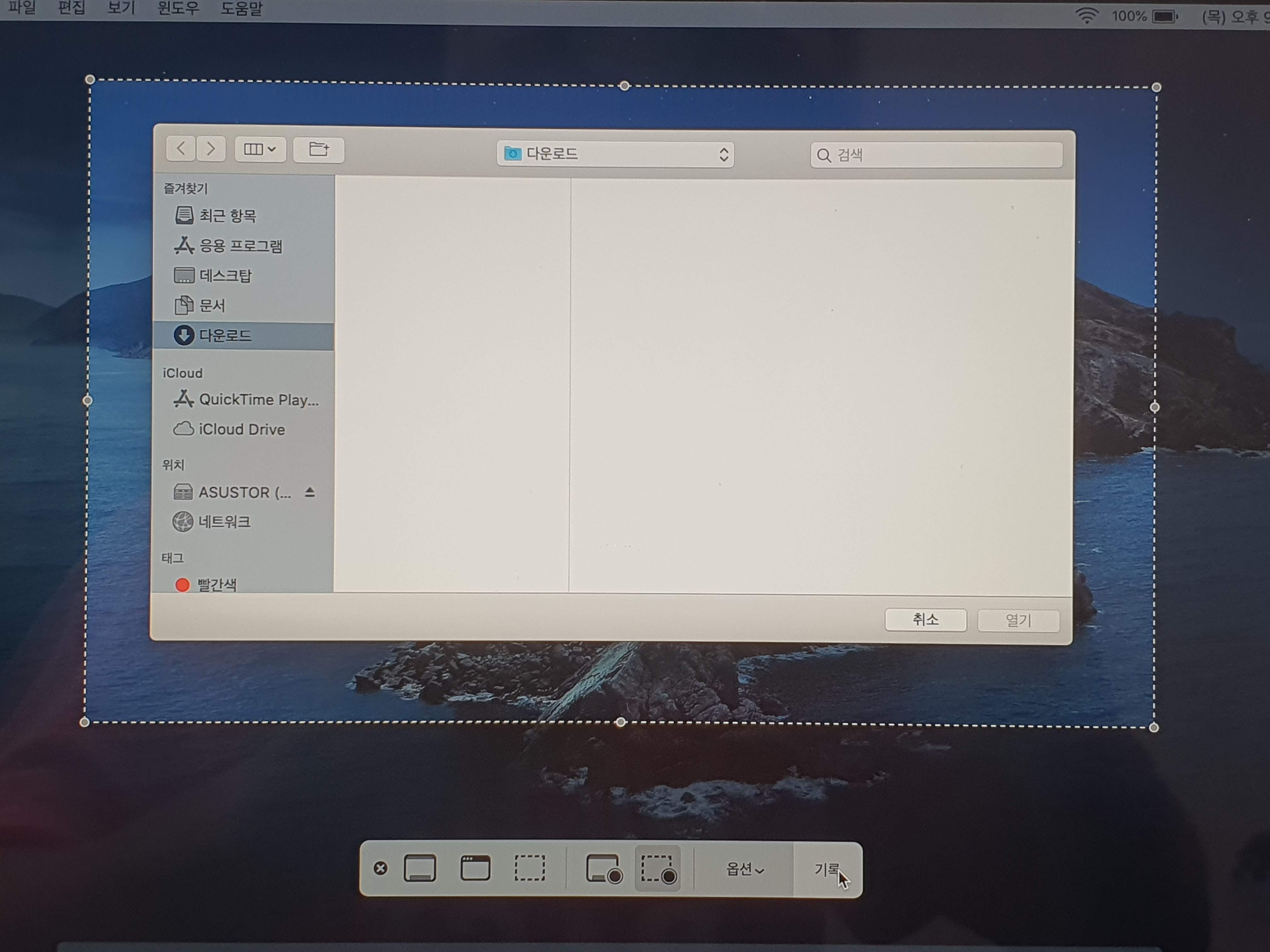Go forward with the right arrow
Image resolution: width=1270 pixels, height=952 pixels.
point(211,149)
